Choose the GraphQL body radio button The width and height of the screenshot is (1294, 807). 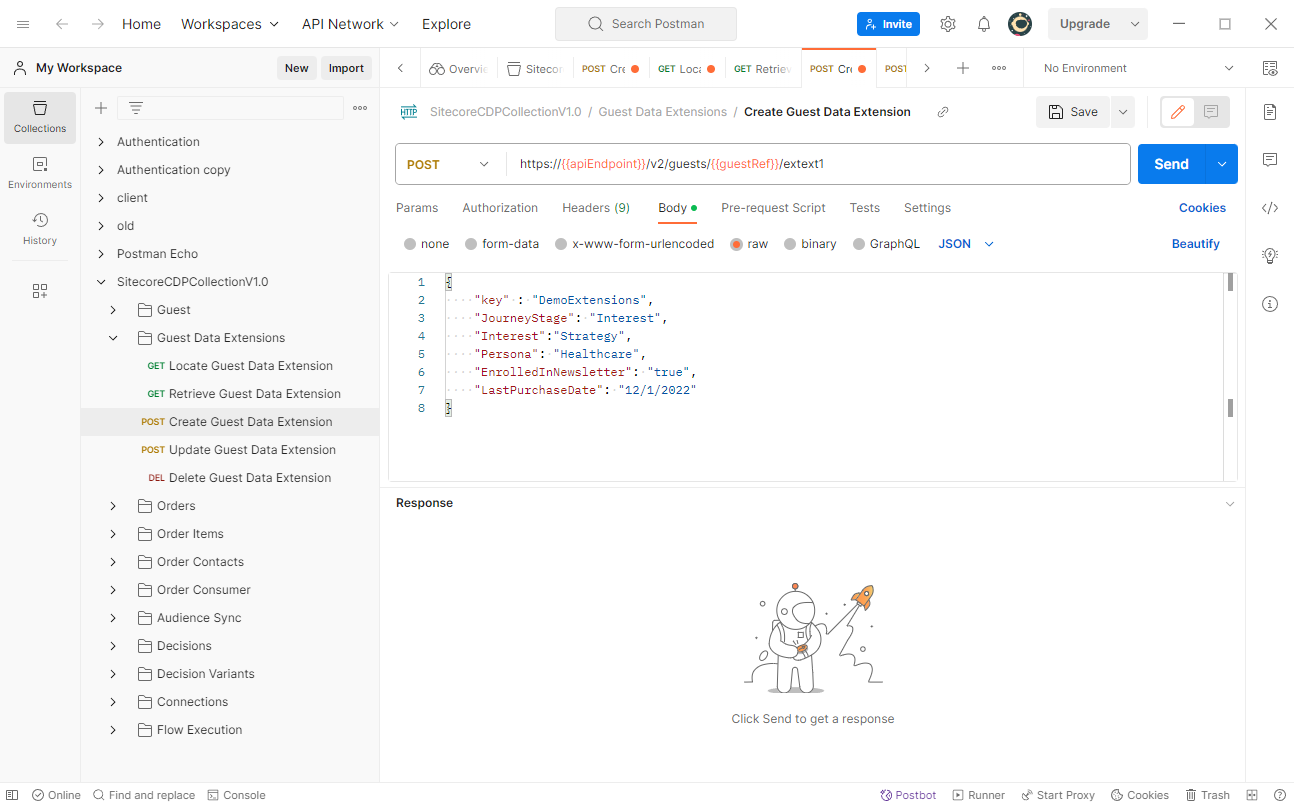[x=859, y=244]
